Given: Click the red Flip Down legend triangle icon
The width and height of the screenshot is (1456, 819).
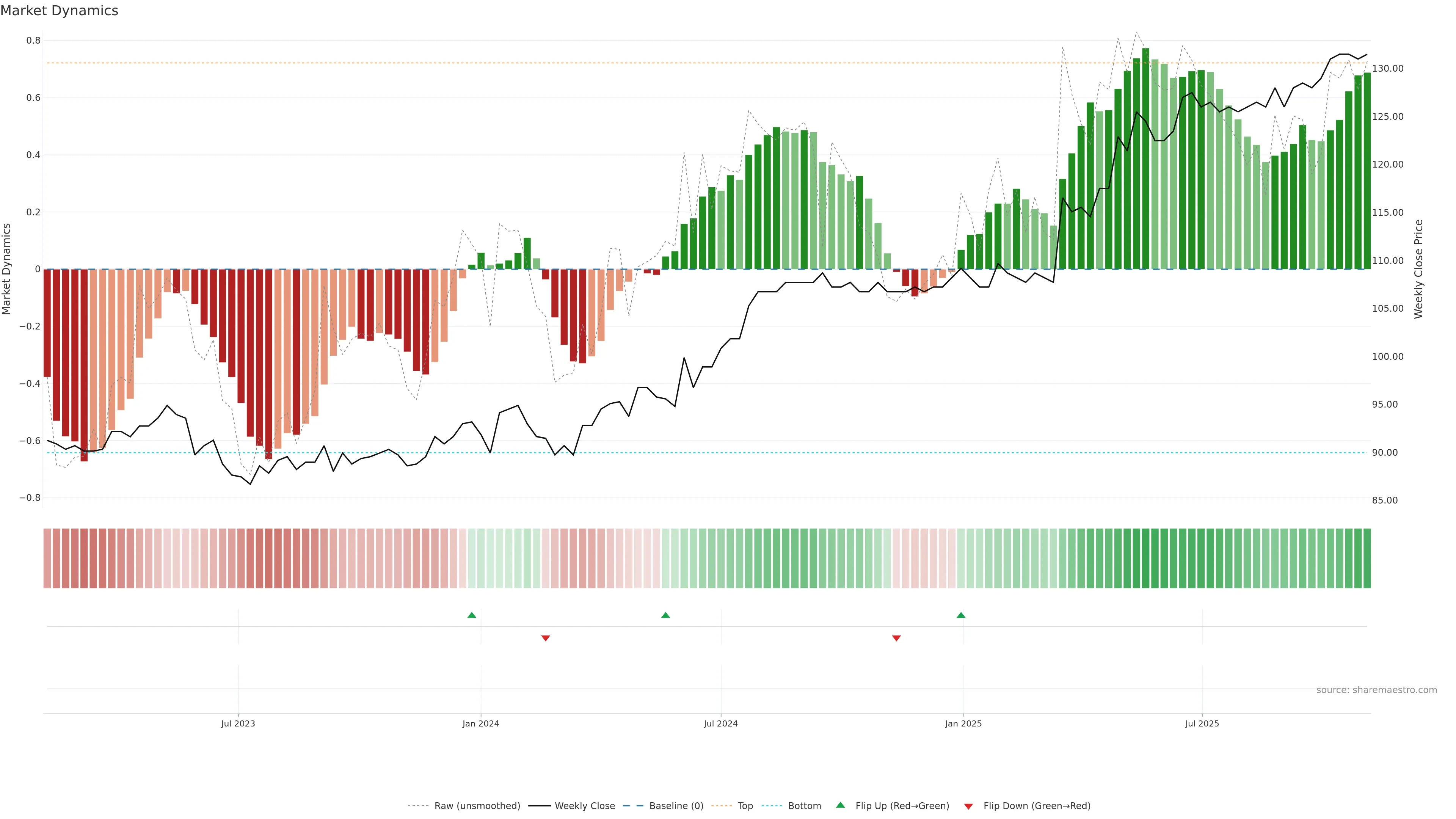Looking at the screenshot, I should (x=968, y=806).
